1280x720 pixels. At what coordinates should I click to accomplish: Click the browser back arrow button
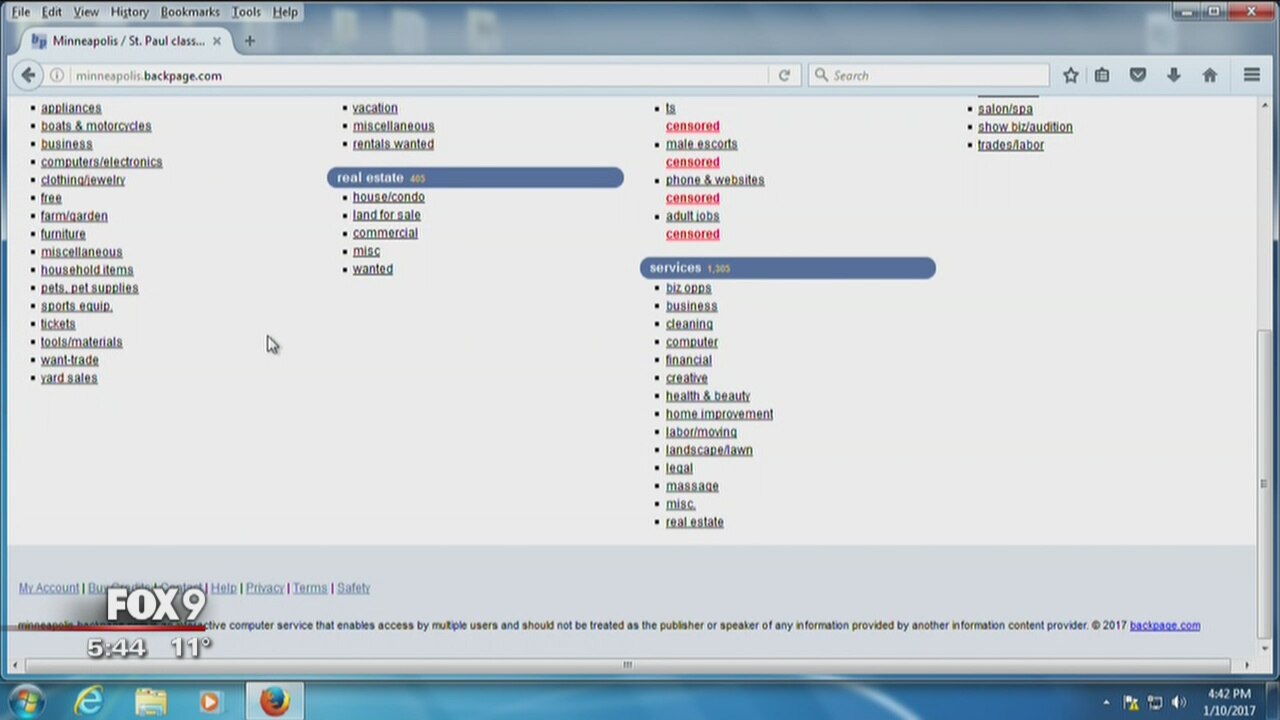tap(28, 75)
